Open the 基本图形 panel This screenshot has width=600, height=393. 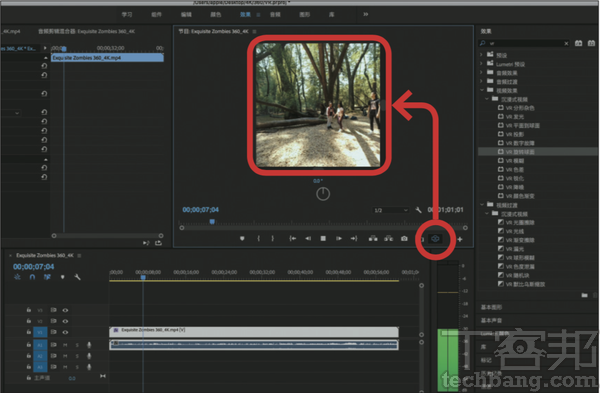(492, 307)
